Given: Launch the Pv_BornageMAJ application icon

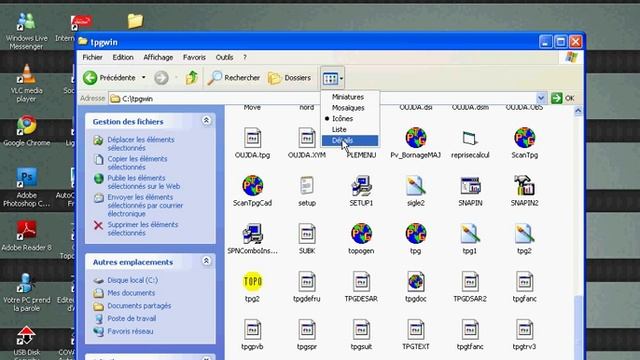Looking at the screenshot, I should (x=416, y=138).
